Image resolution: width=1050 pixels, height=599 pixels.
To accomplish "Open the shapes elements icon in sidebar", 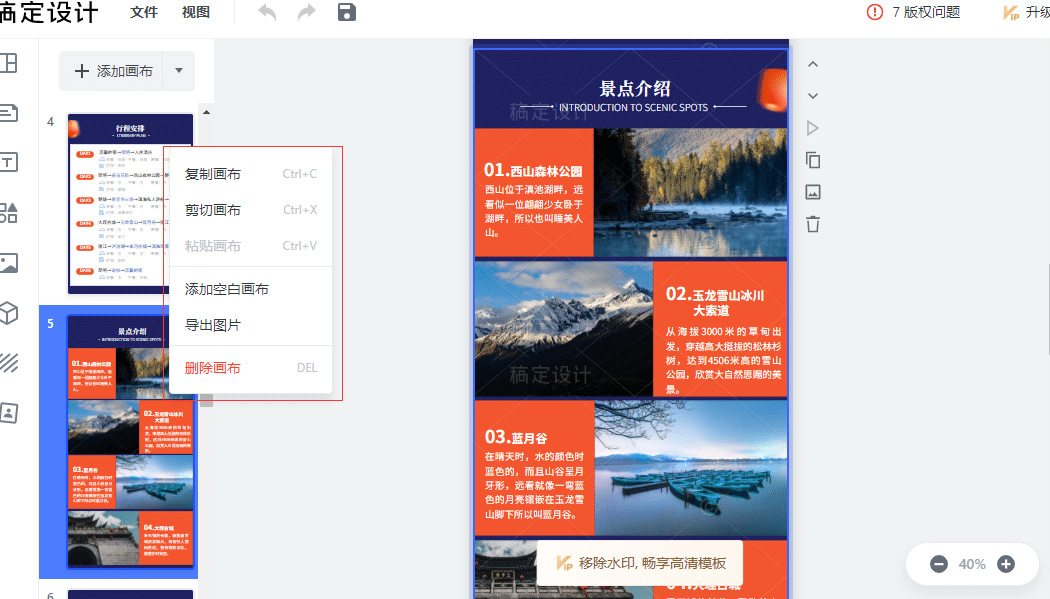I will [x=9, y=213].
